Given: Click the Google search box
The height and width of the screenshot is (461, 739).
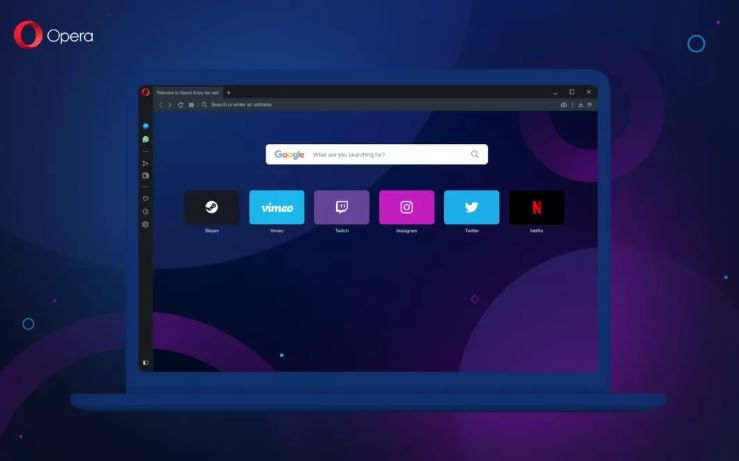Looking at the screenshot, I should pyautogui.click(x=377, y=154).
